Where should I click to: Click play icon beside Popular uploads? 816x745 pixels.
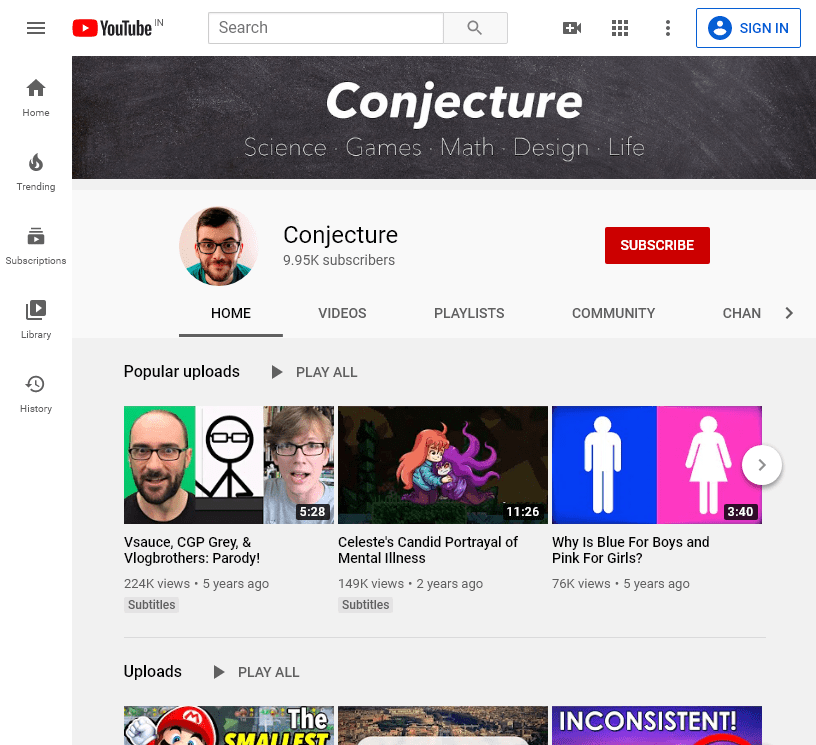277,372
